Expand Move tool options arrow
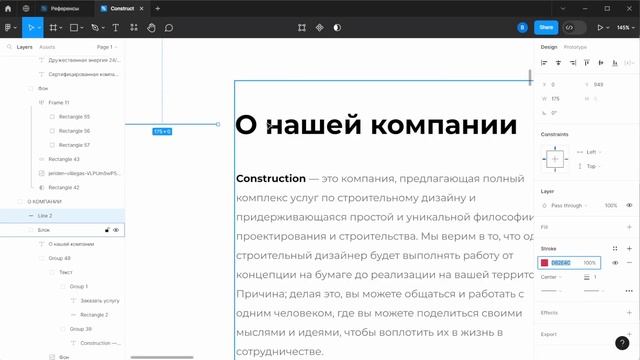Image resolution: width=640 pixels, height=360 pixels. (x=39, y=28)
